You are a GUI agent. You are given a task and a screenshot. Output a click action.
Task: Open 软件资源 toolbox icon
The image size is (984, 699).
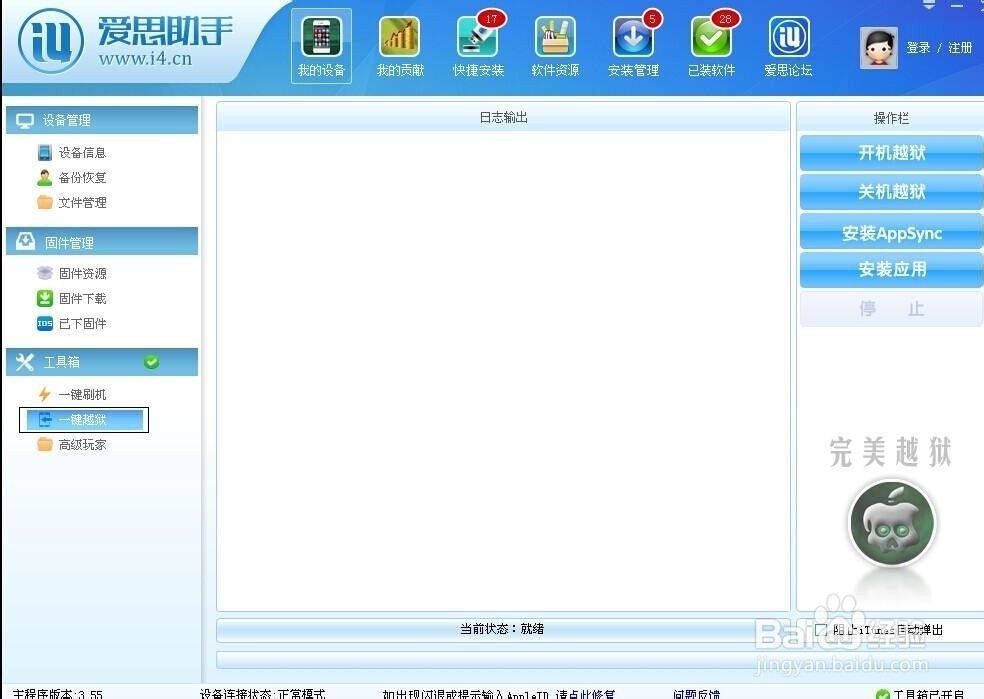click(x=555, y=37)
